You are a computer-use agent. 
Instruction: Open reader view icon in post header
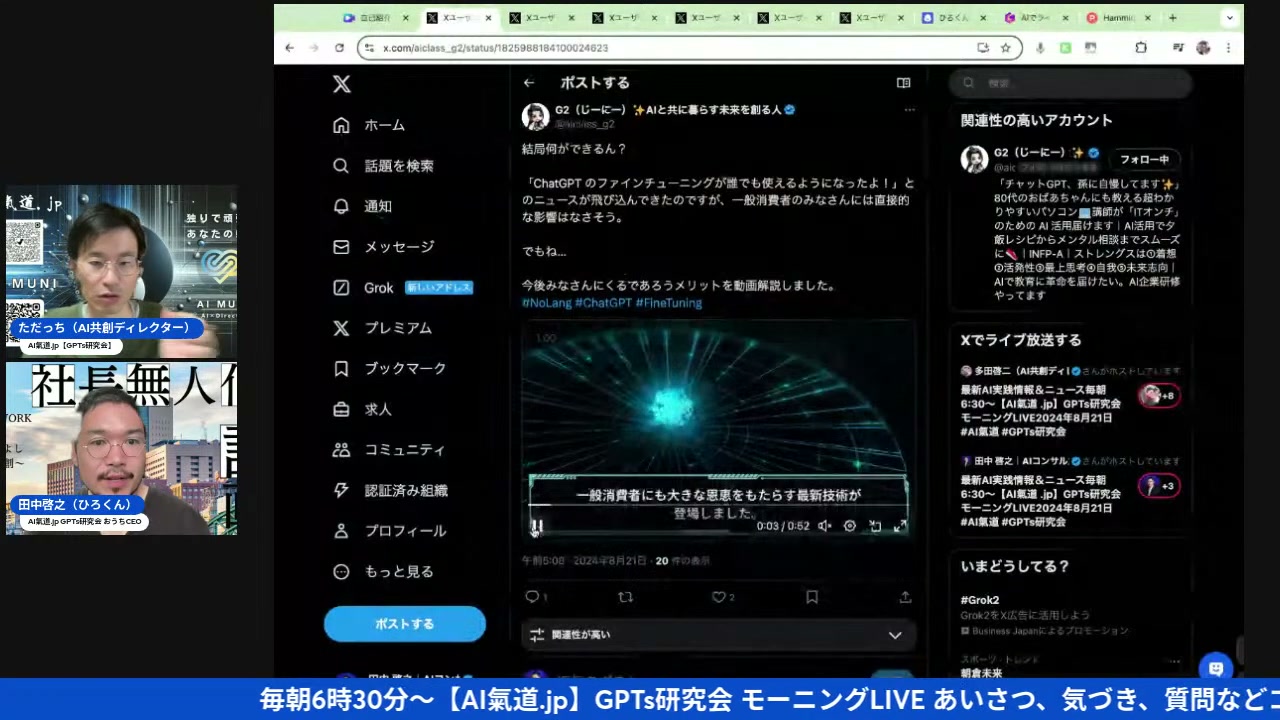click(x=904, y=83)
